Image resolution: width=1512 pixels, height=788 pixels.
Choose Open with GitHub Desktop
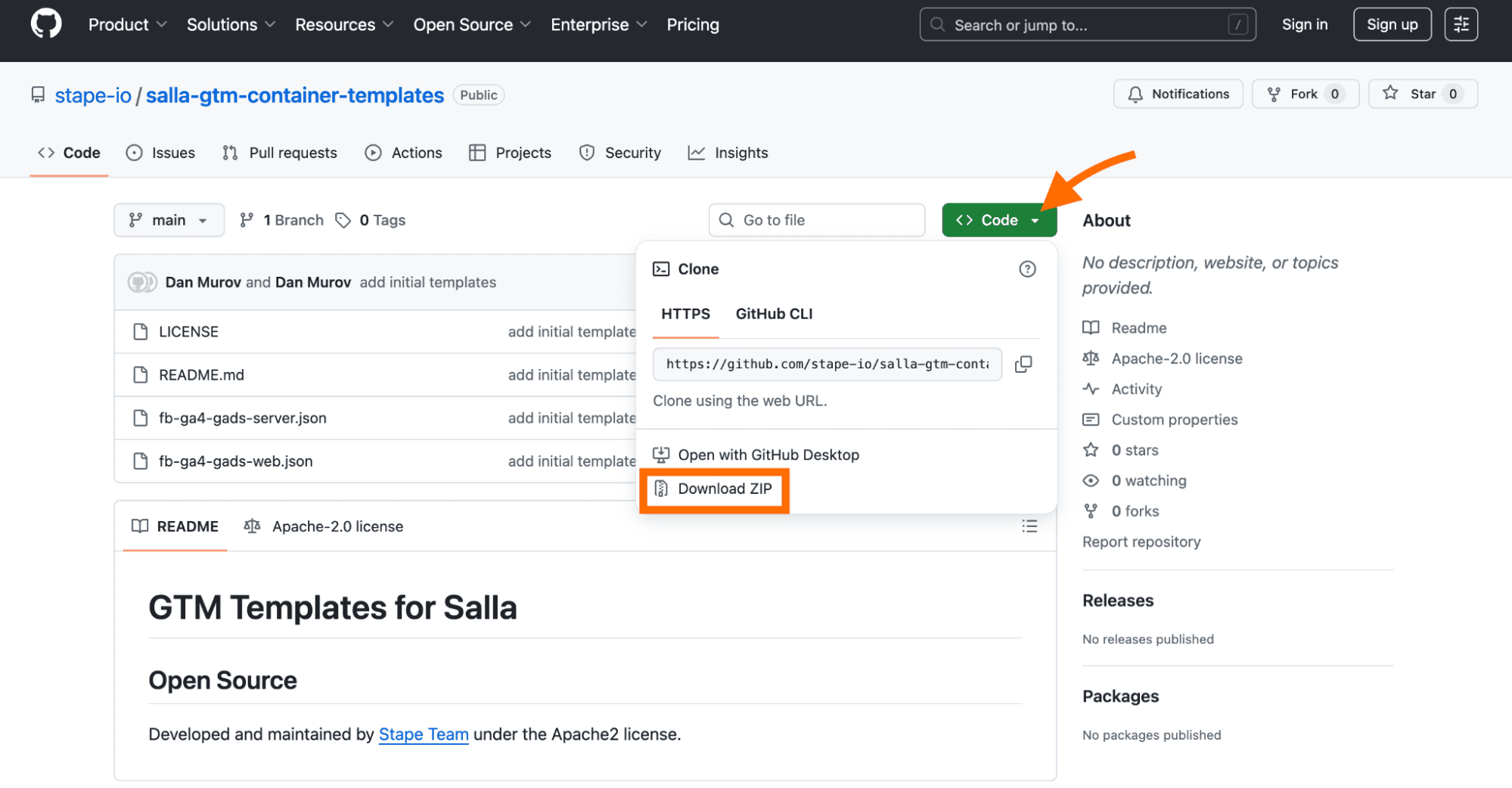coord(756,454)
